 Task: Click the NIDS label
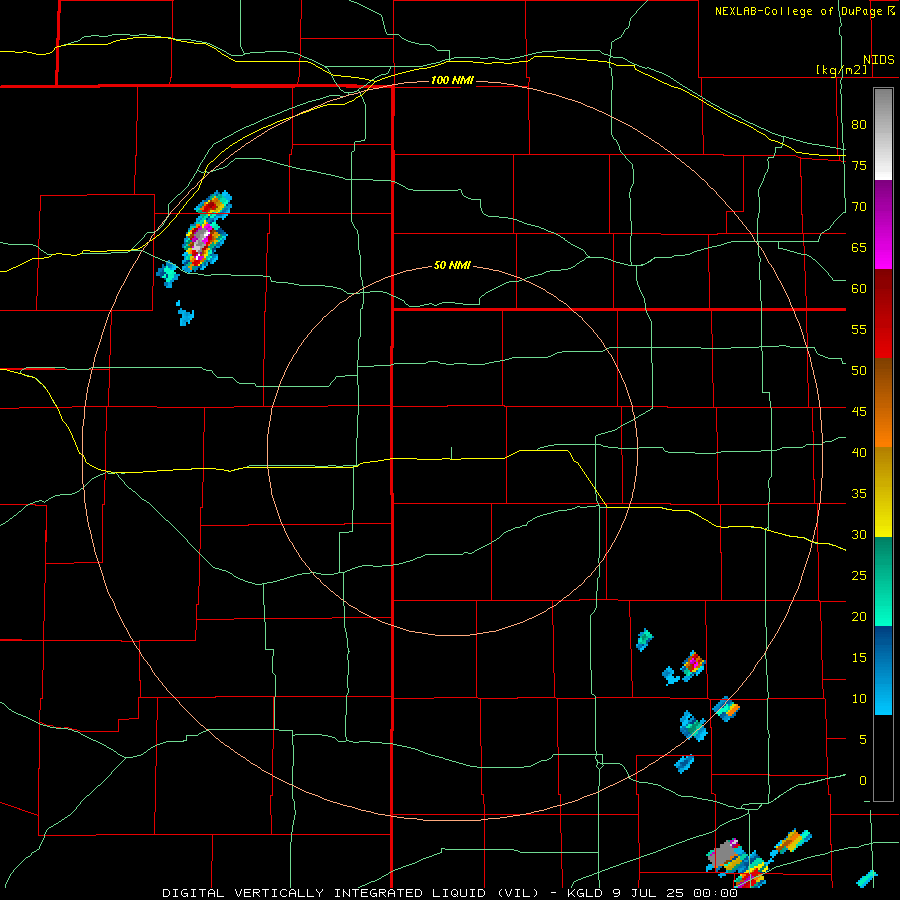click(878, 60)
